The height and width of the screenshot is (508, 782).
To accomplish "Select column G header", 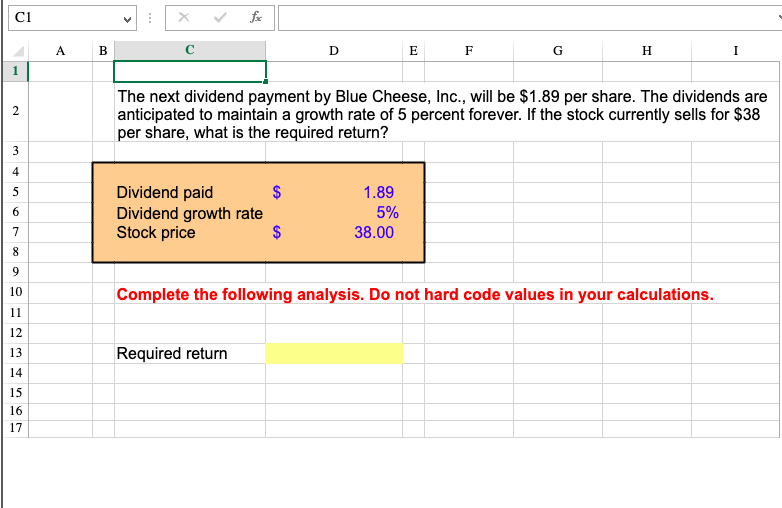I will click(558, 51).
